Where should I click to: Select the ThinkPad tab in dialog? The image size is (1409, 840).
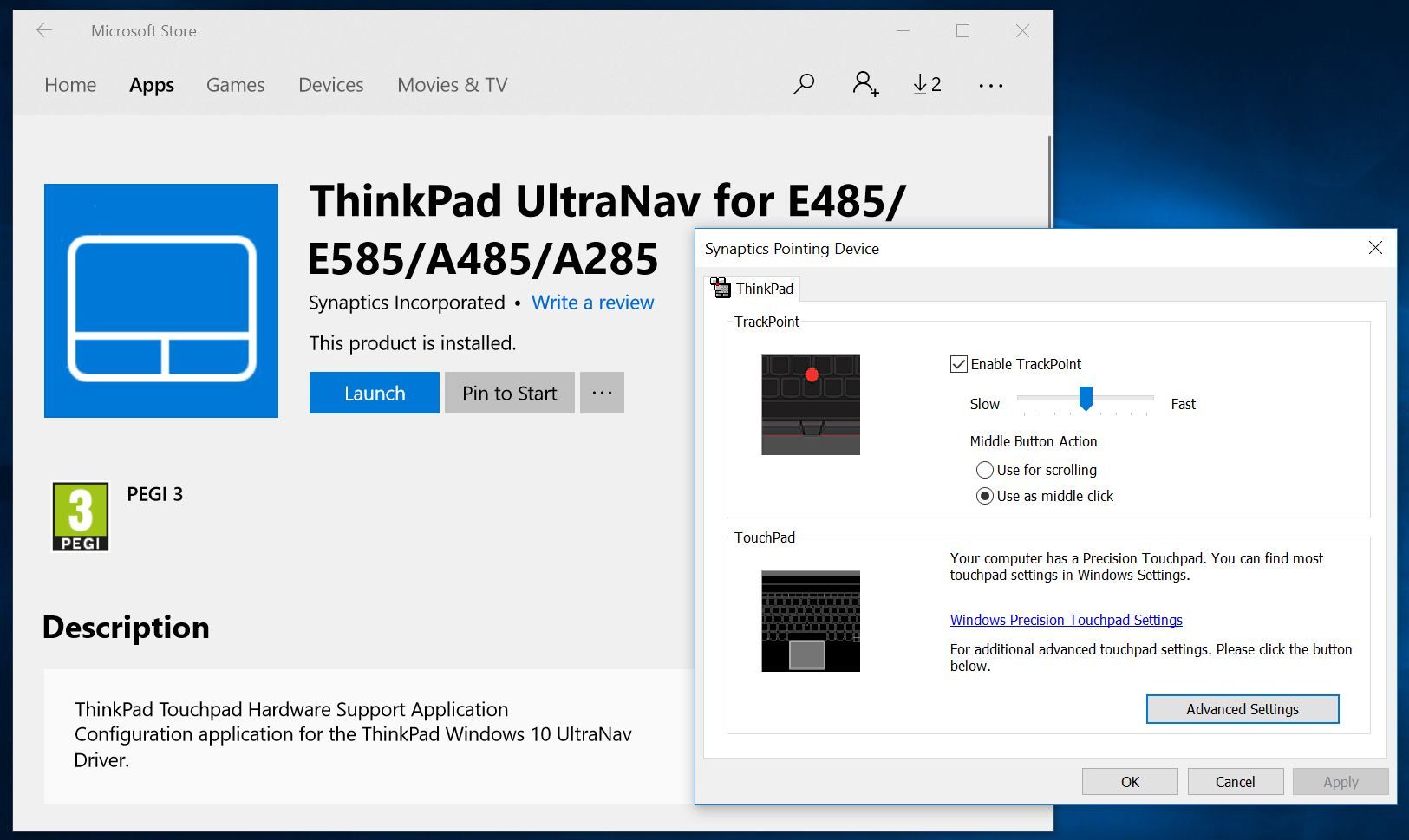(x=752, y=289)
